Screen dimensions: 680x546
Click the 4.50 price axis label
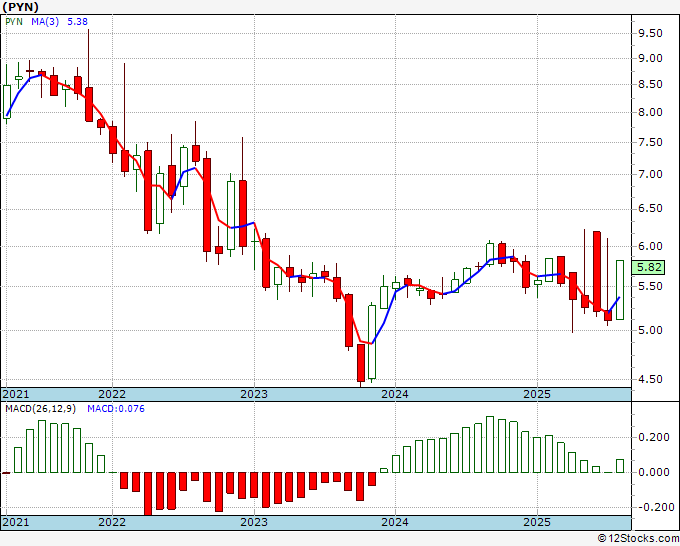coord(650,379)
